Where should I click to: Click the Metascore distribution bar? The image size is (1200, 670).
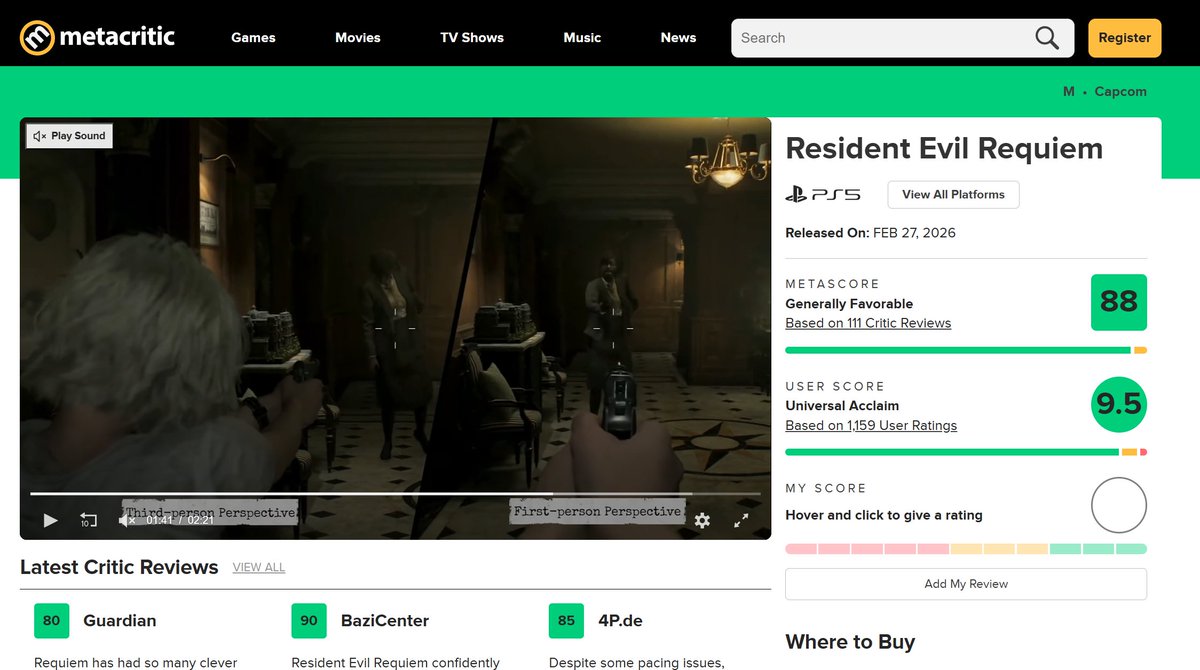pos(966,350)
